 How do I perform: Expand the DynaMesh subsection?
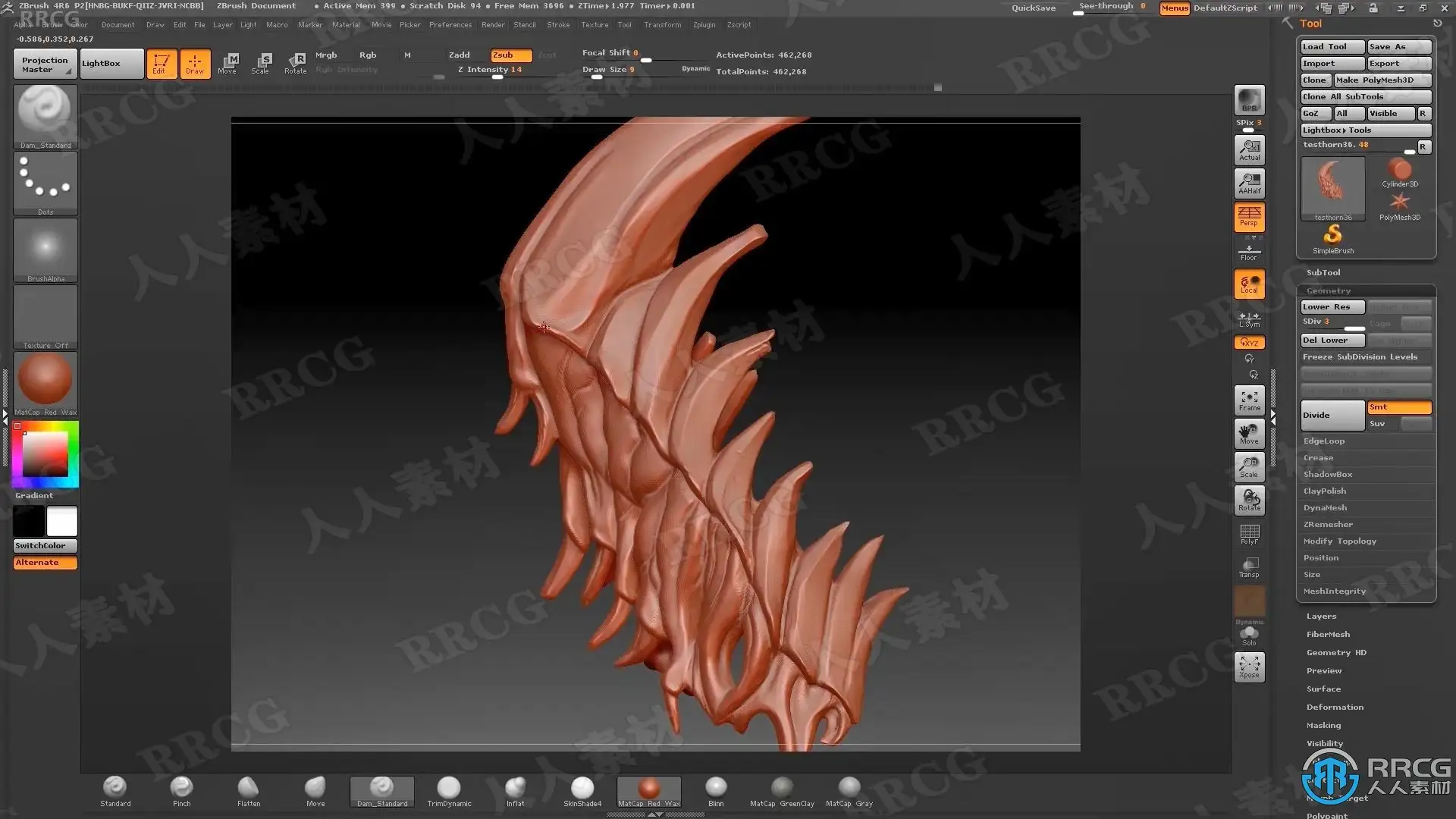tap(1325, 507)
